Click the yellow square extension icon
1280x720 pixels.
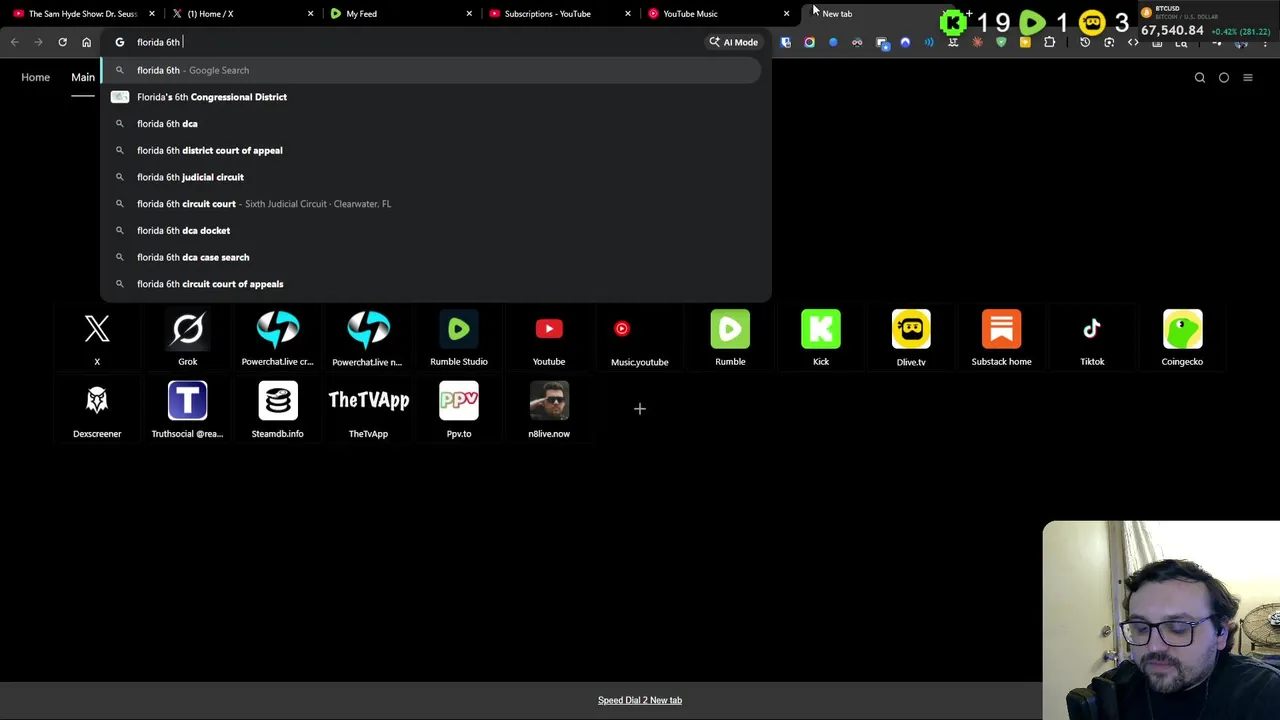1025,42
